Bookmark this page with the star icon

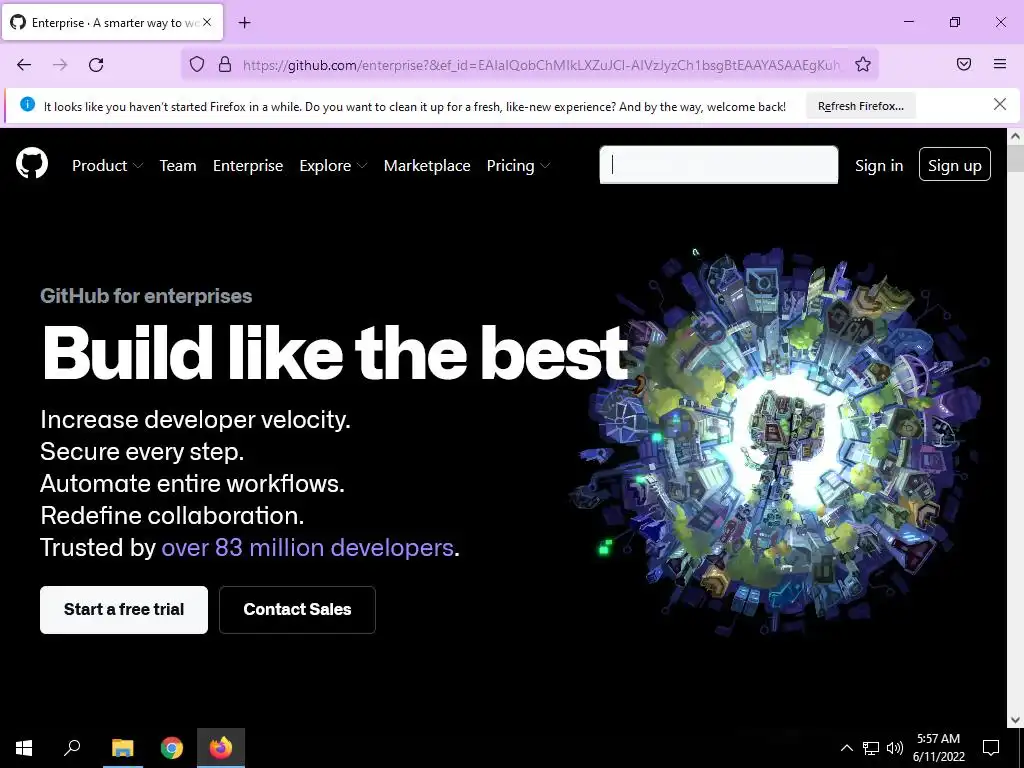[863, 64]
